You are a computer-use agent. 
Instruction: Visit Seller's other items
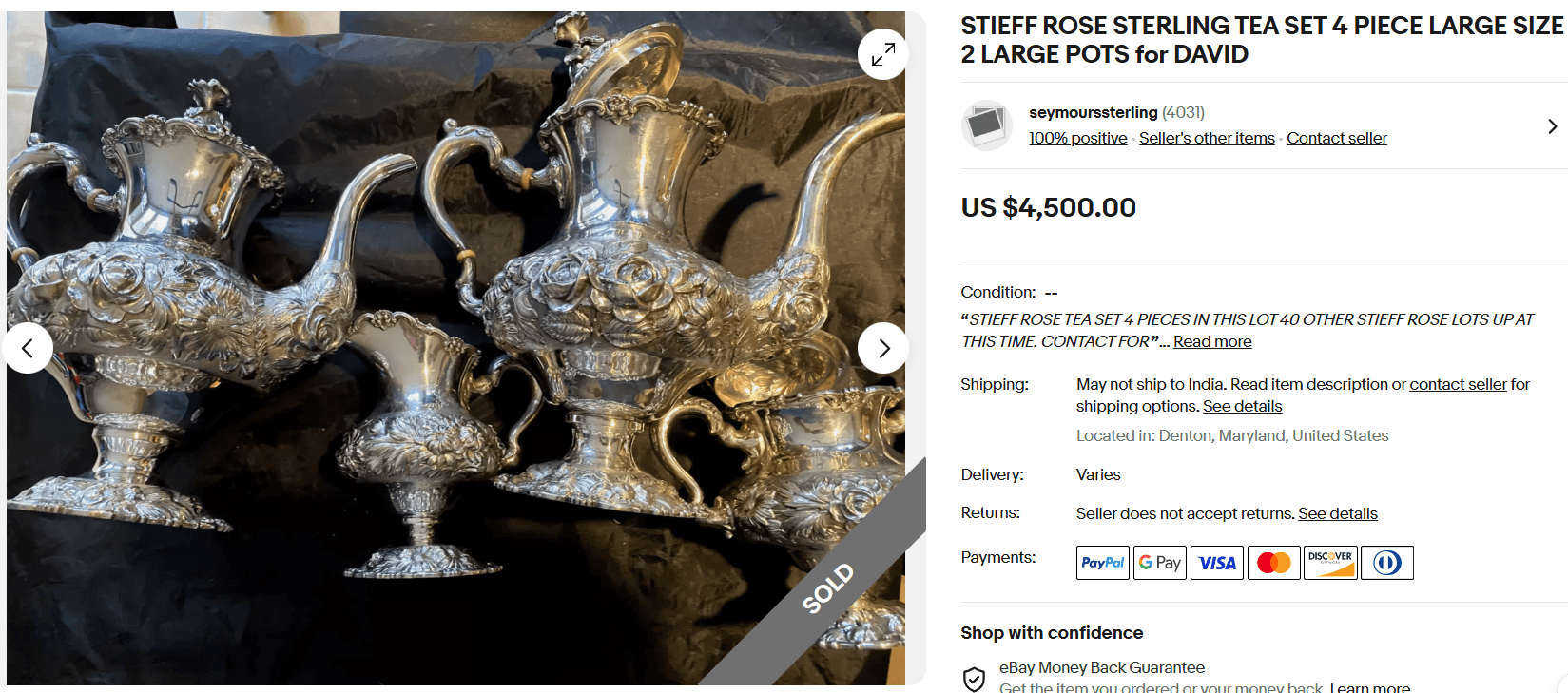1206,138
